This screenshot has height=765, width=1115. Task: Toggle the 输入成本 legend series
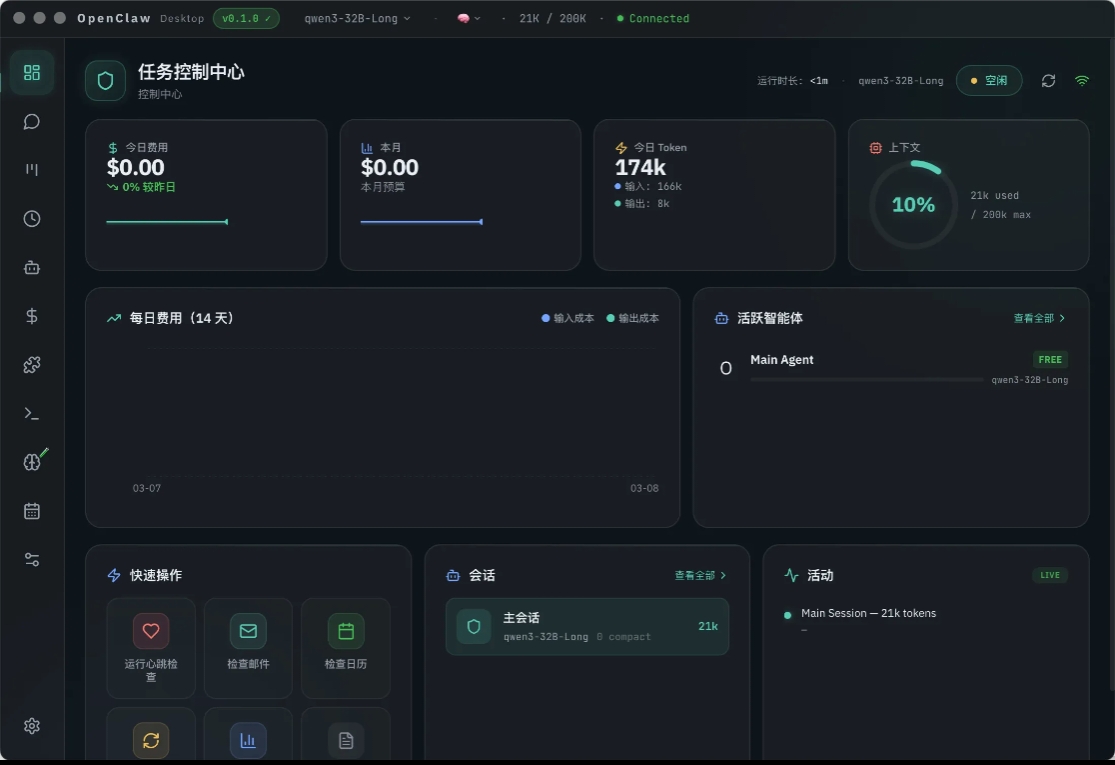point(568,318)
